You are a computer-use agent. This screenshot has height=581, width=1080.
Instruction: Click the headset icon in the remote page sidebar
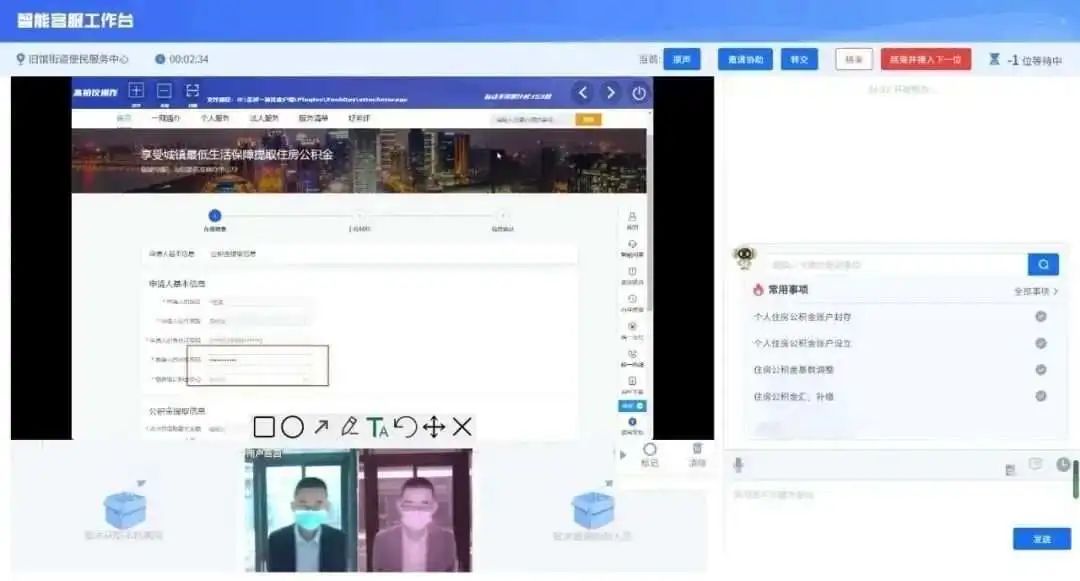[632, 244]
